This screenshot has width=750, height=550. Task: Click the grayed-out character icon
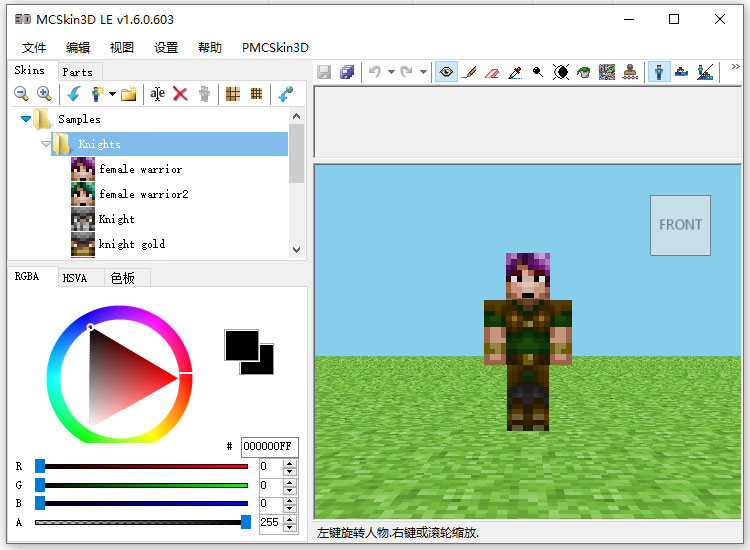point(204,94)
